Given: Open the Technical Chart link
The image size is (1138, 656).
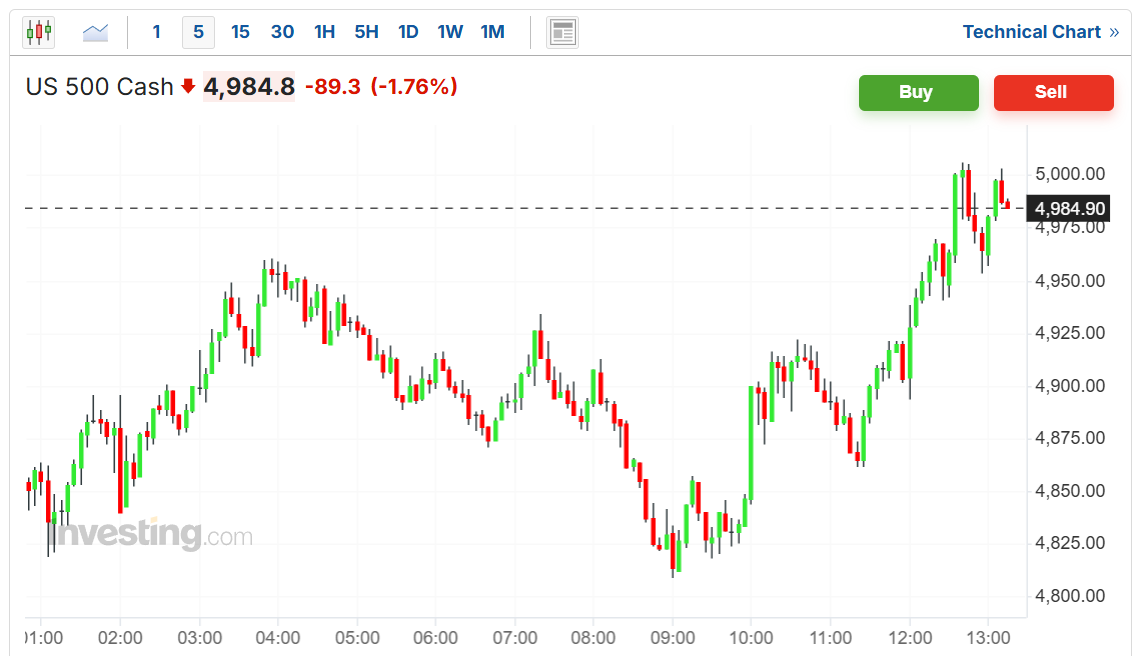Looking at the screenshot, I should click(1031, 32).
